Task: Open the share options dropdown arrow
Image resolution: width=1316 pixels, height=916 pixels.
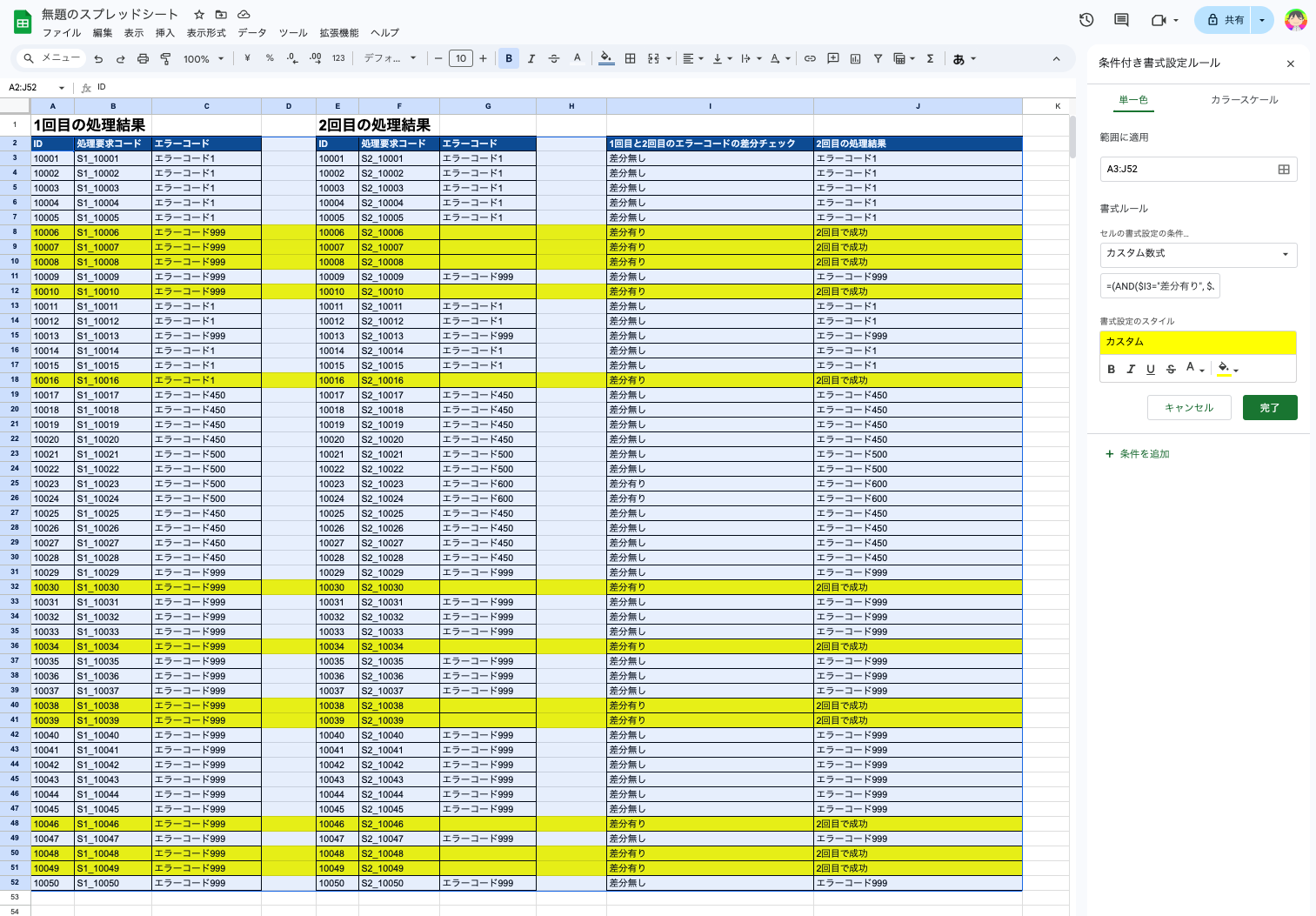Action: [x=1262, y=20]
